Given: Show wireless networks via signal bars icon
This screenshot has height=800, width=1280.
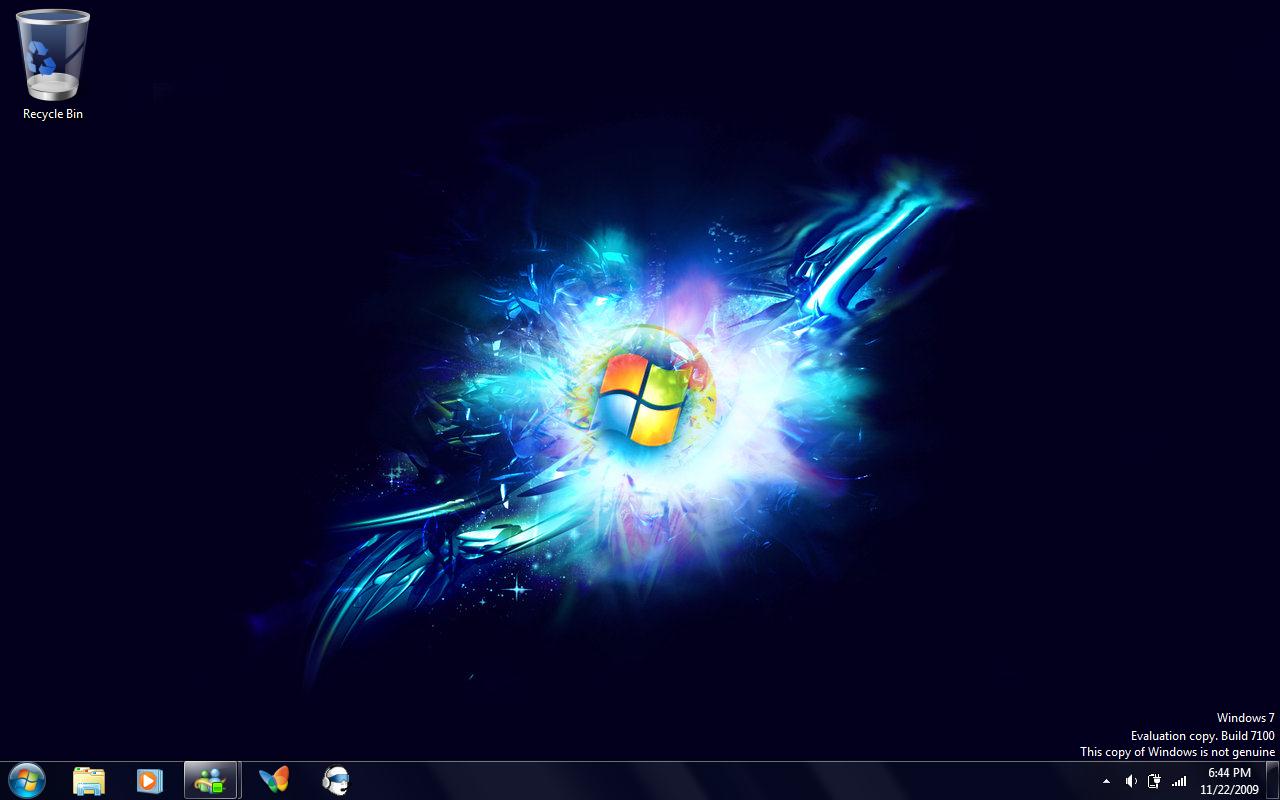Looking at the screenshot, I should 1179,781.
